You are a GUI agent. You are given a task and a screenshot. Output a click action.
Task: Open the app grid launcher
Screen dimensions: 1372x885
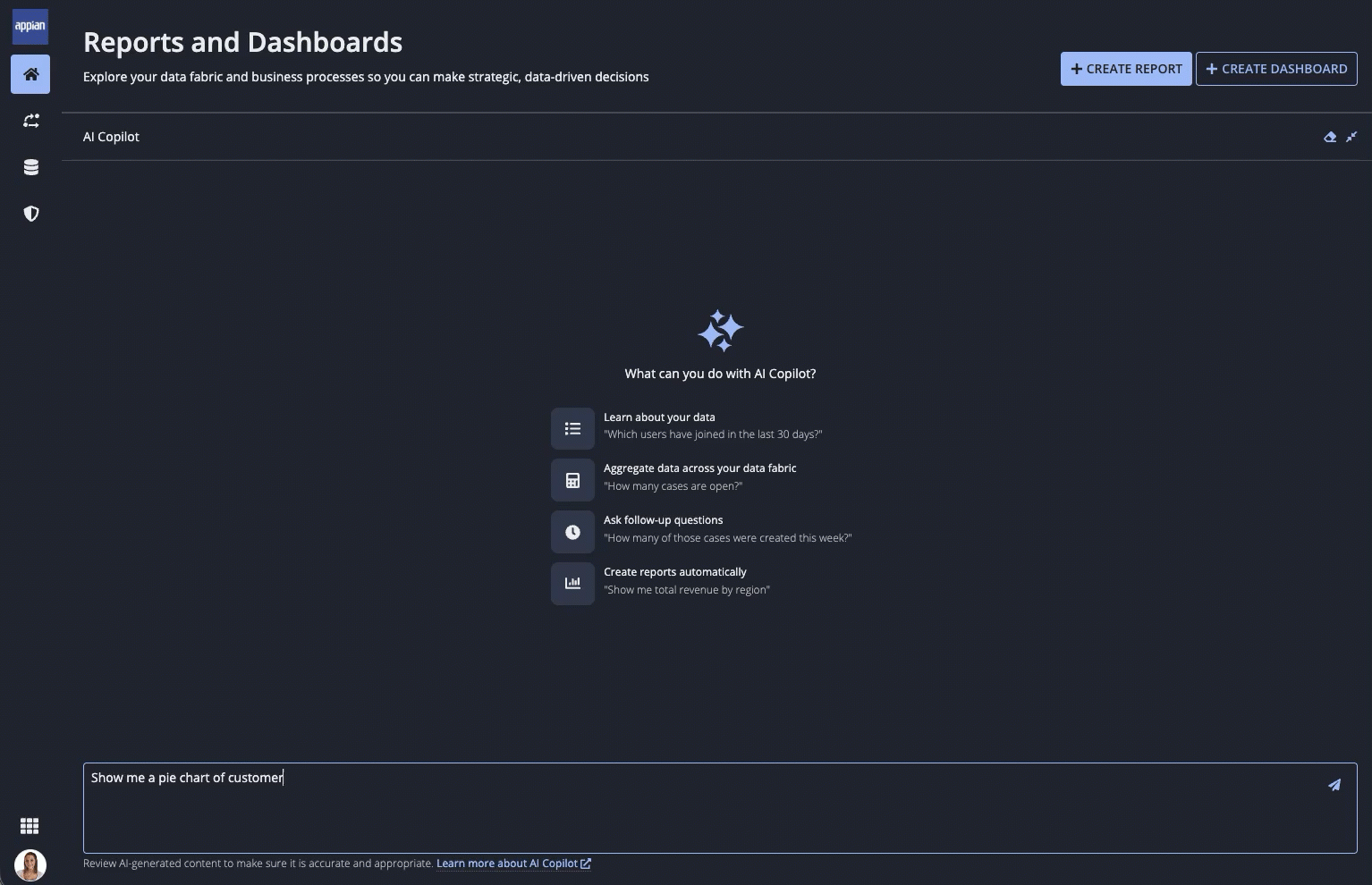coord(30,826)
